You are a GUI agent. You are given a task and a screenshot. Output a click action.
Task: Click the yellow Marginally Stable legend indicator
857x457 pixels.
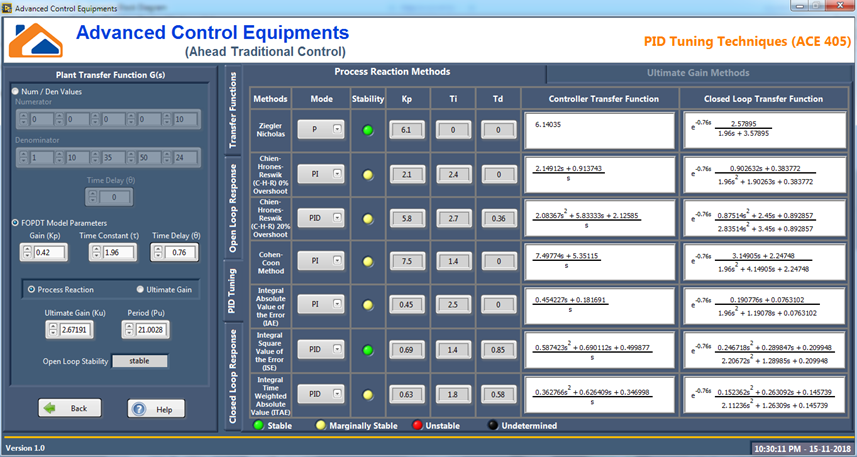[320, 425]
